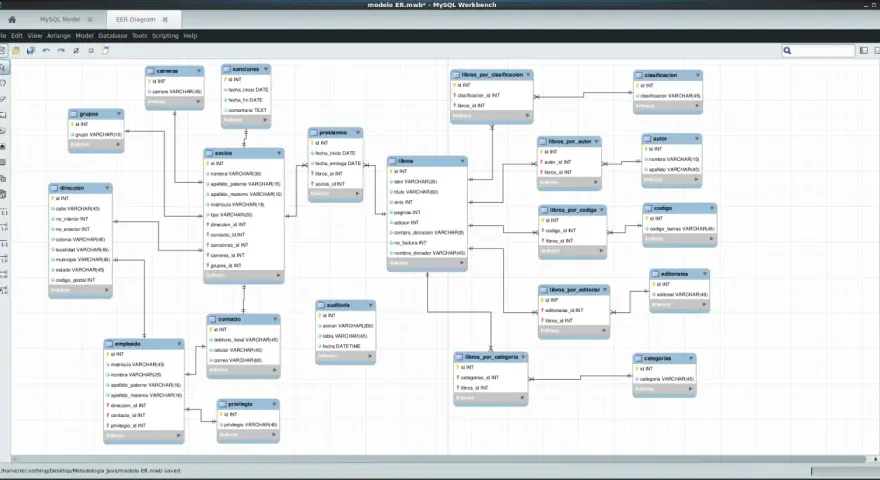Save the model with the floppy disk icon
The width and height of the screenshot is (880, 480).
(31, 51)
